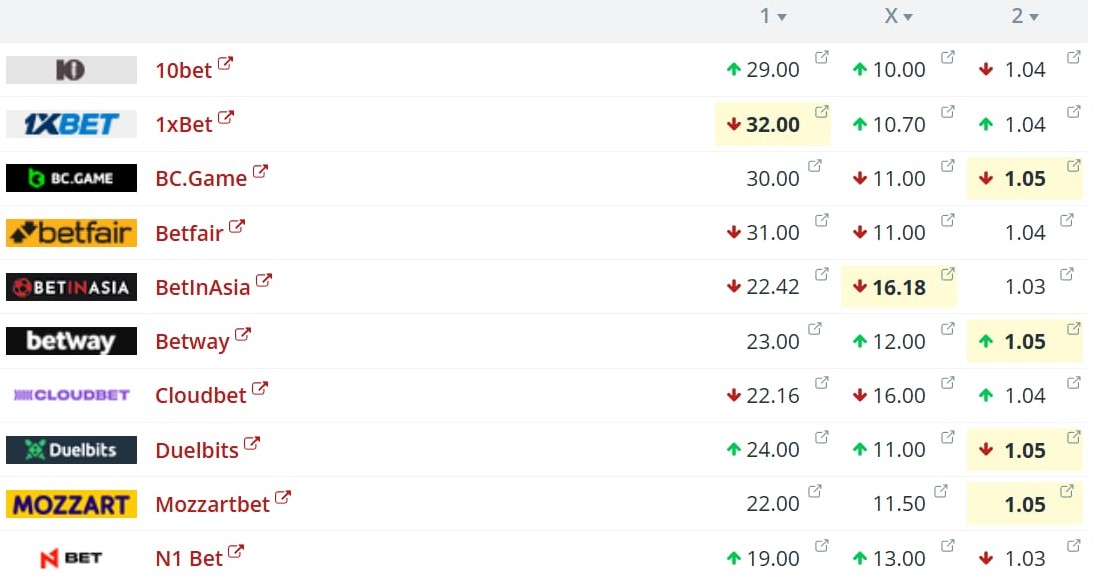
Task: Open the external link icon beside Cloudbet name
Action: [260, 388]
